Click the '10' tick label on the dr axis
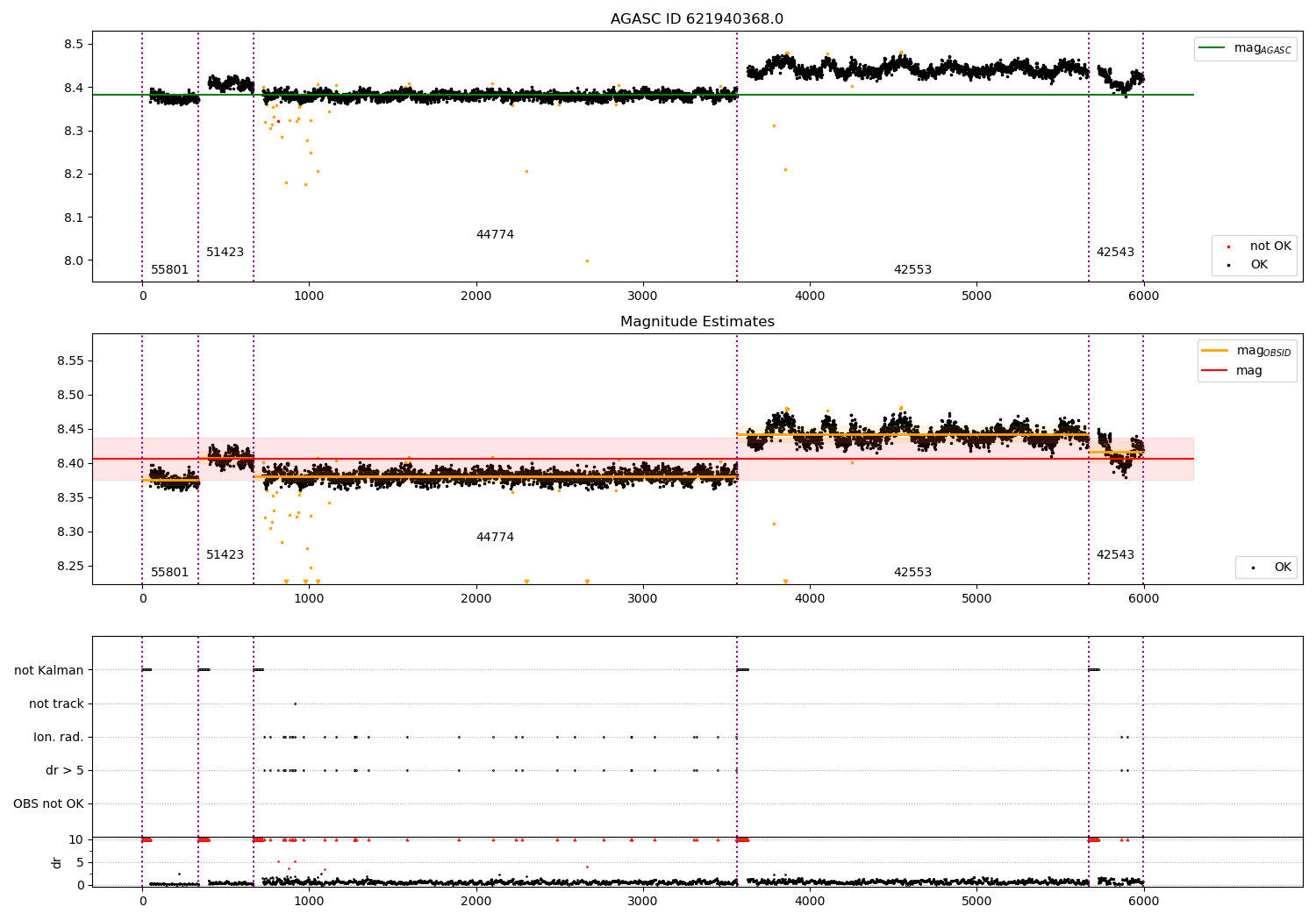The image size is (1316, 921). 76,839
